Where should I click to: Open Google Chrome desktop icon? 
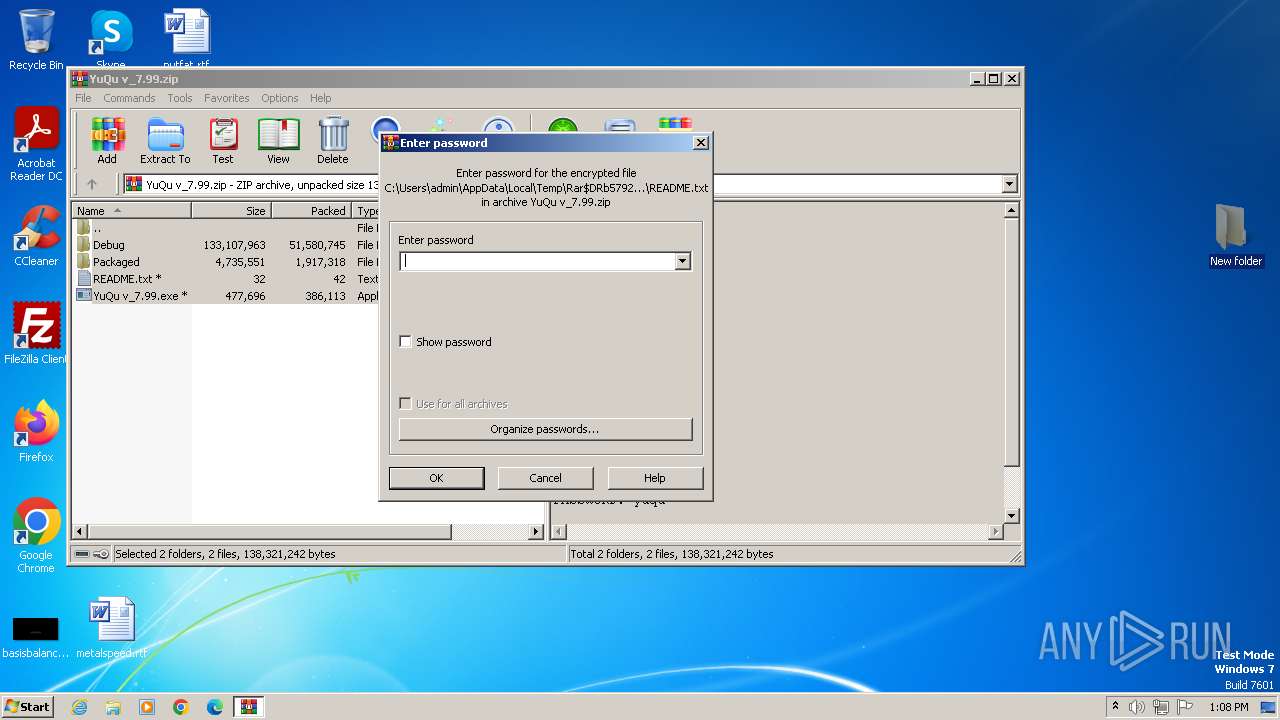[x=36, y=535]
